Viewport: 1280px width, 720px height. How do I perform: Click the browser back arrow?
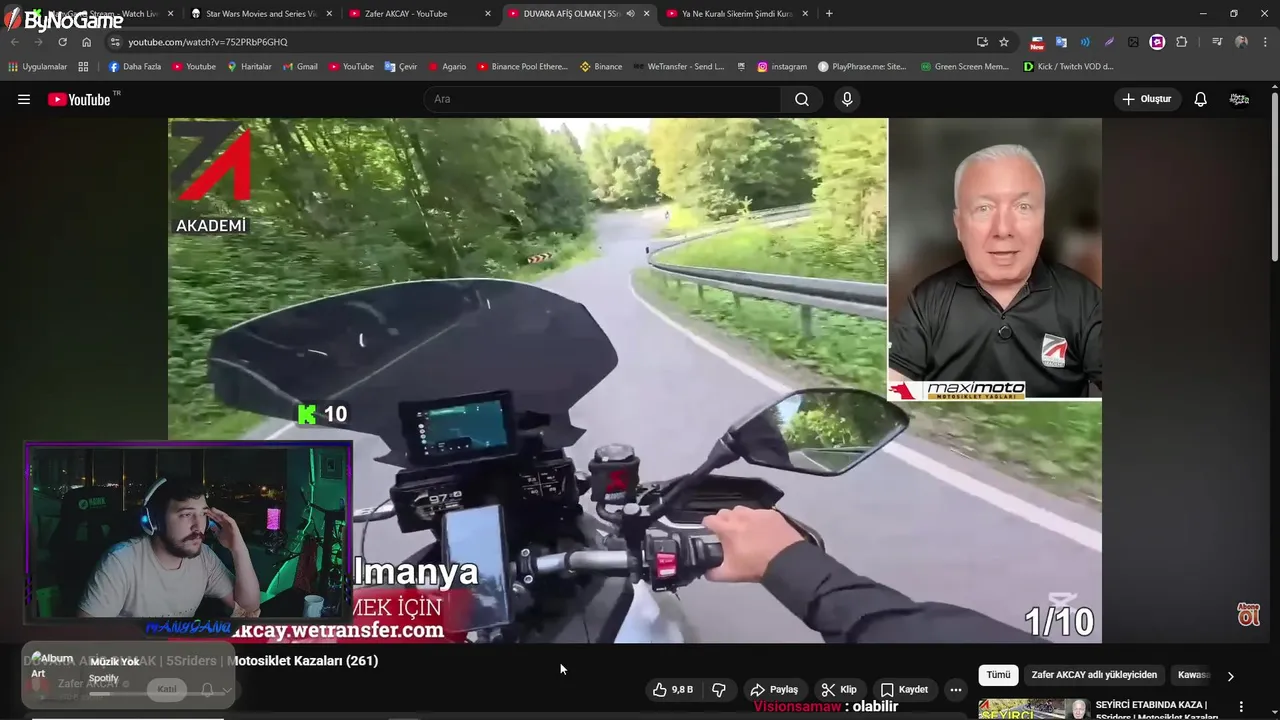pyautogui.click(x=14, y=42)
